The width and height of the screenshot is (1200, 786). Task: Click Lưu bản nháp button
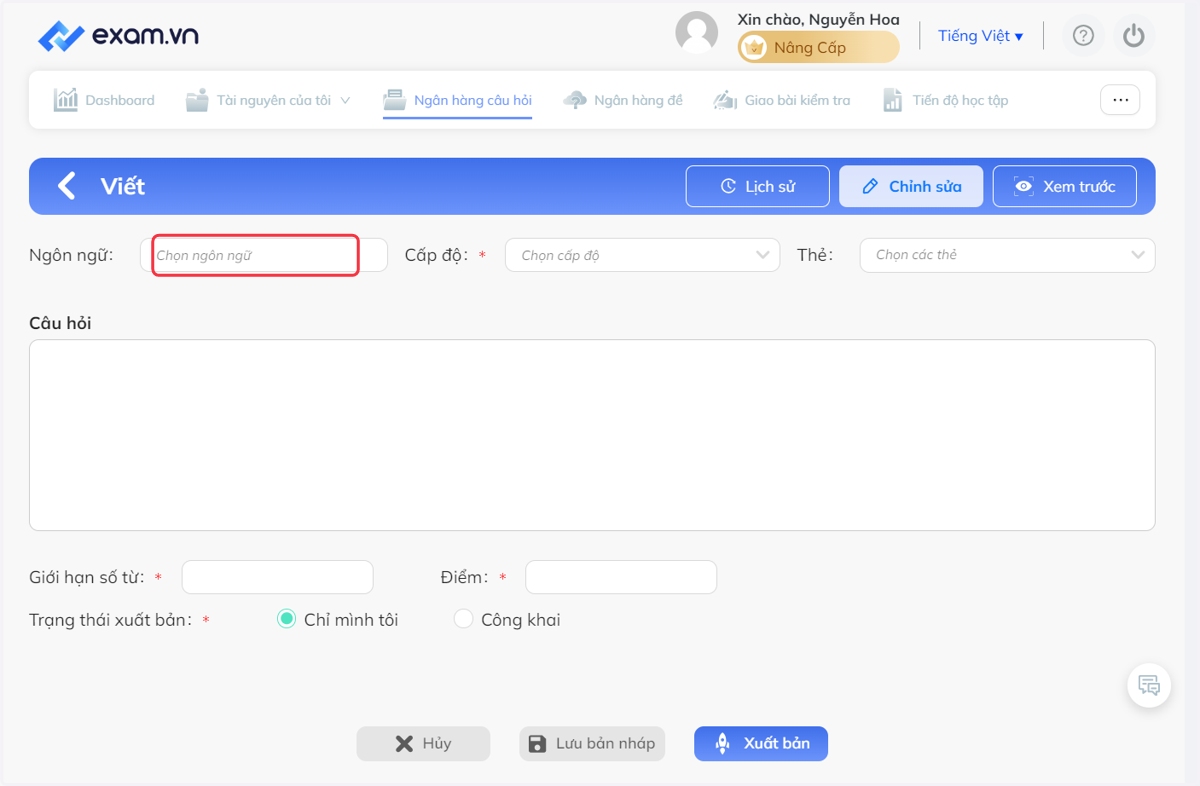coord(592,743)
